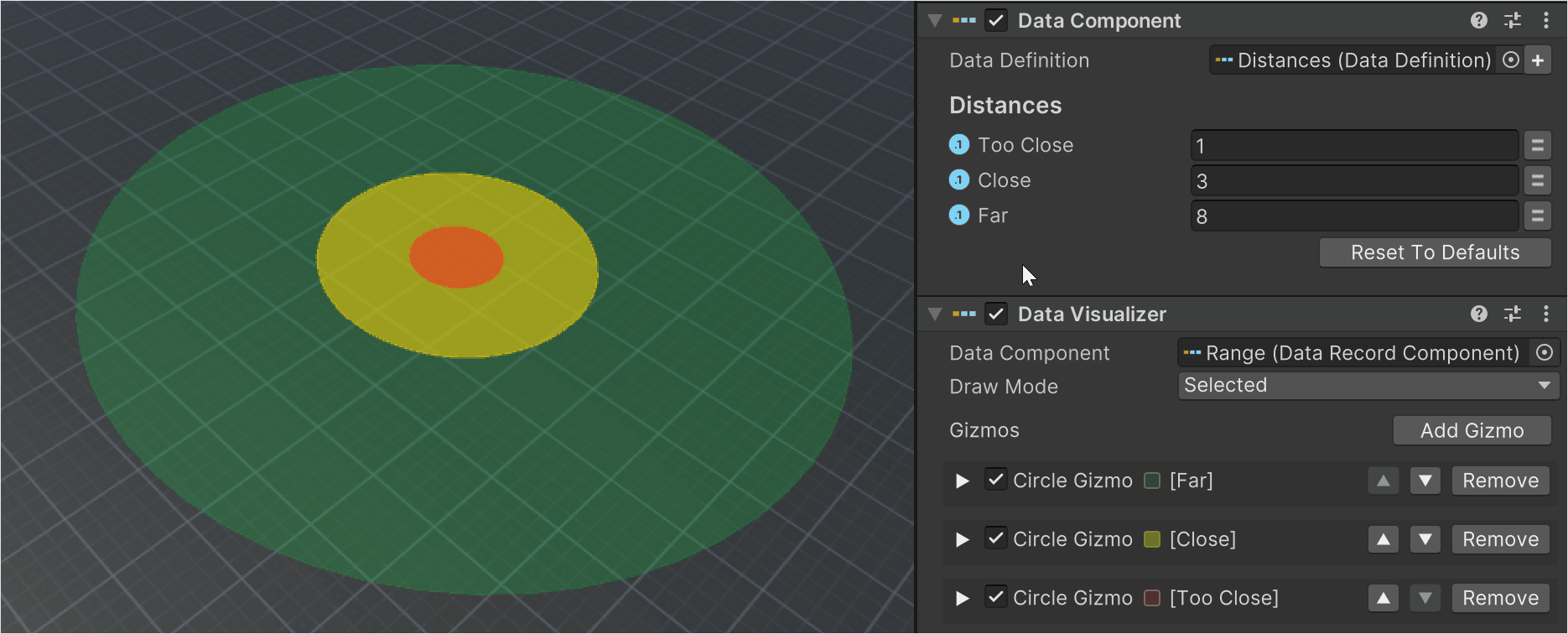1568x634 pixels.
Task: Open Data Component context menu (three dots)
Action: coord(1546,20)
